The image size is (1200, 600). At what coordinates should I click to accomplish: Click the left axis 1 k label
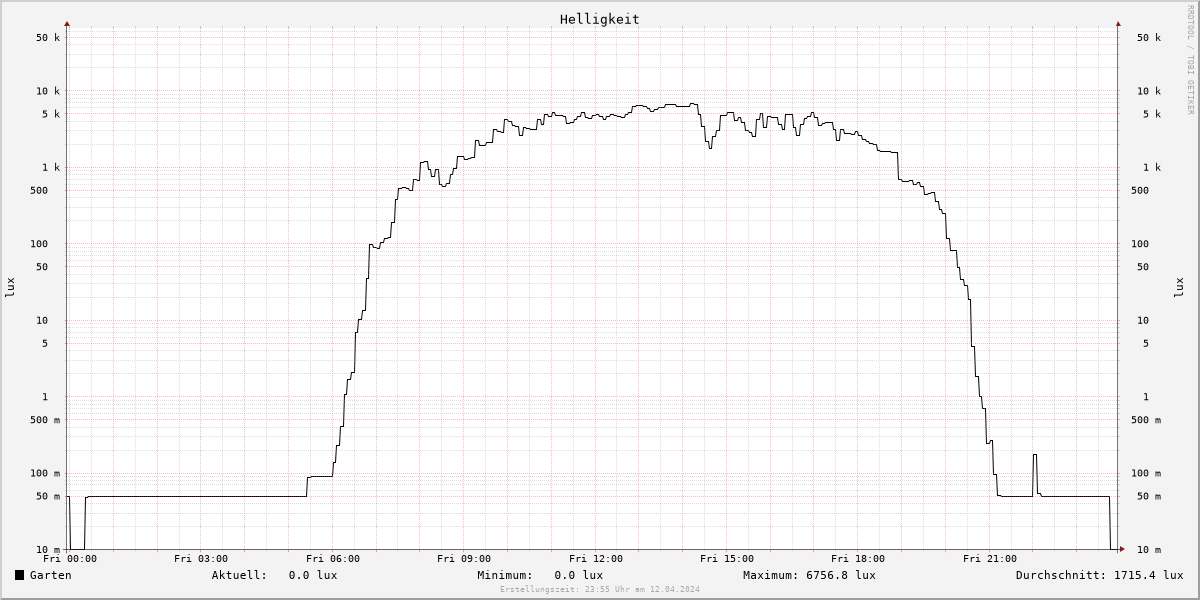(x=51, y=168)
